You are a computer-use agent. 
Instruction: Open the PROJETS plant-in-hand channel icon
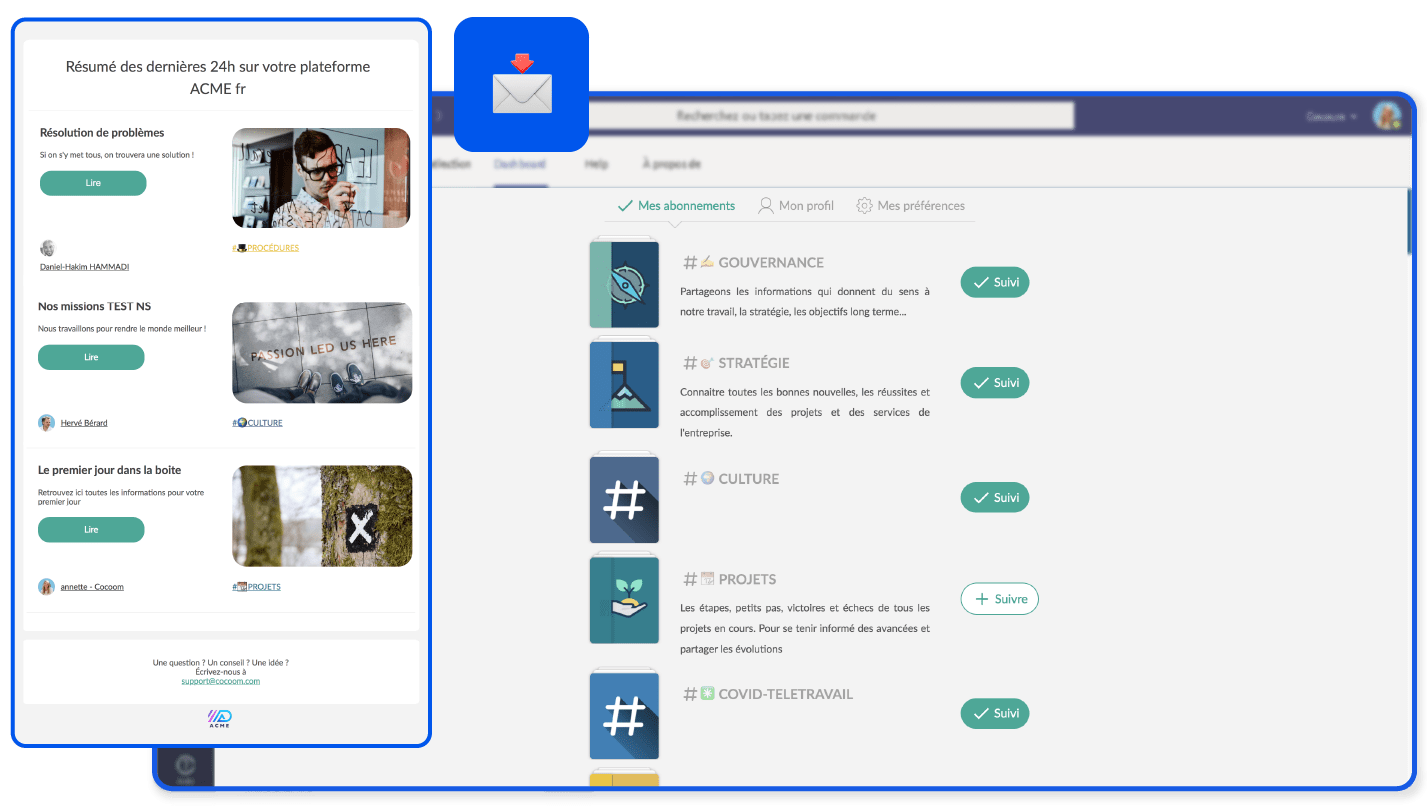tap(624, 599)
